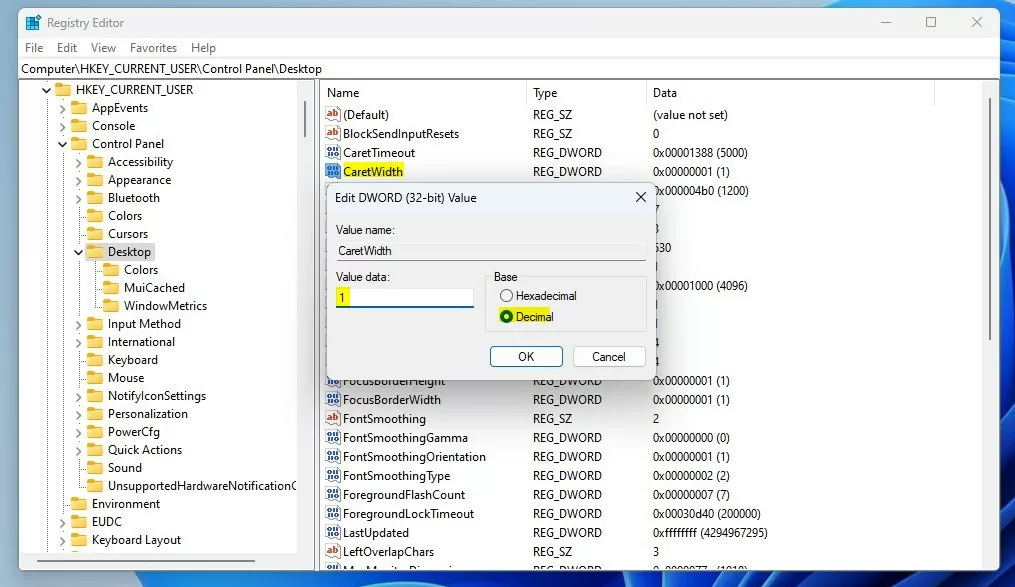Expand the AppEvents tree node
1015x587 pixels.
[x=62, y=108]
